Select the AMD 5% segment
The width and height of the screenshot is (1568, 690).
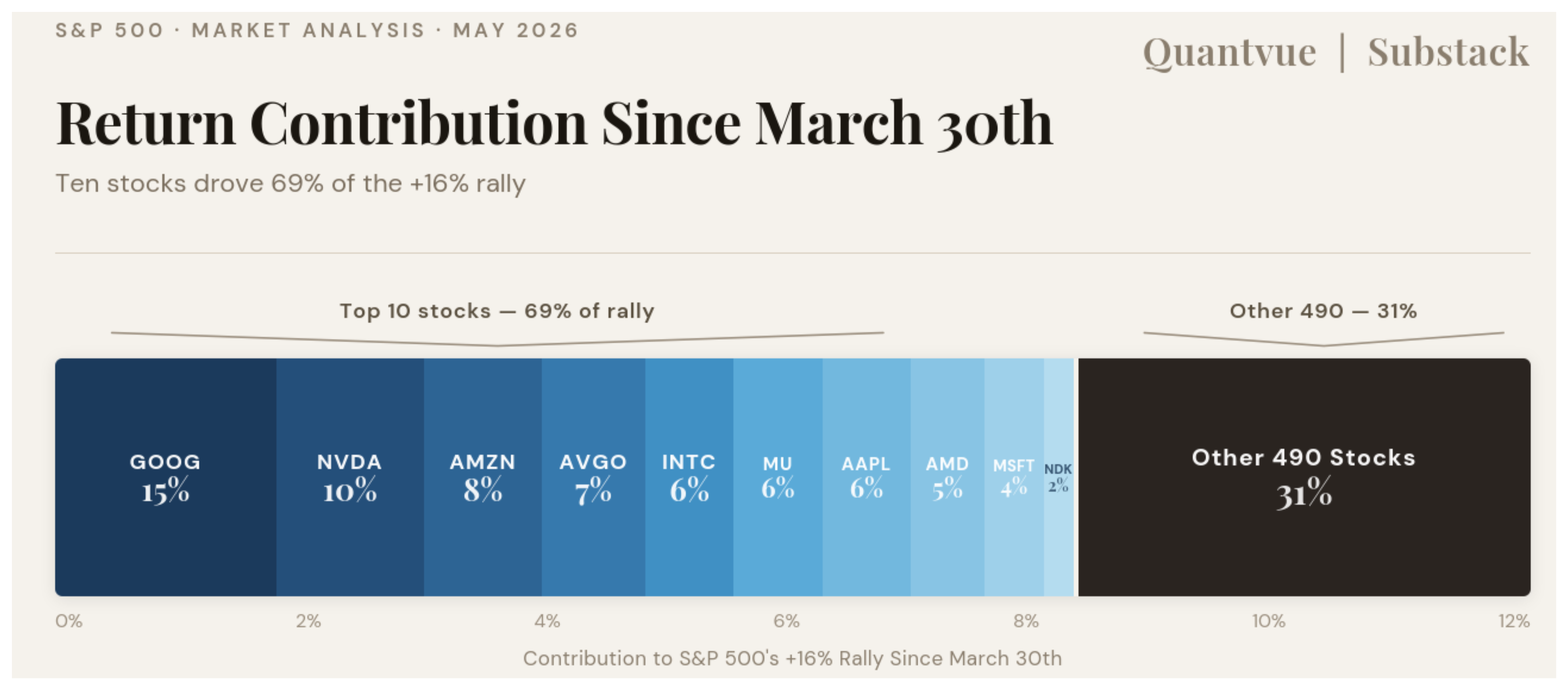948,477
